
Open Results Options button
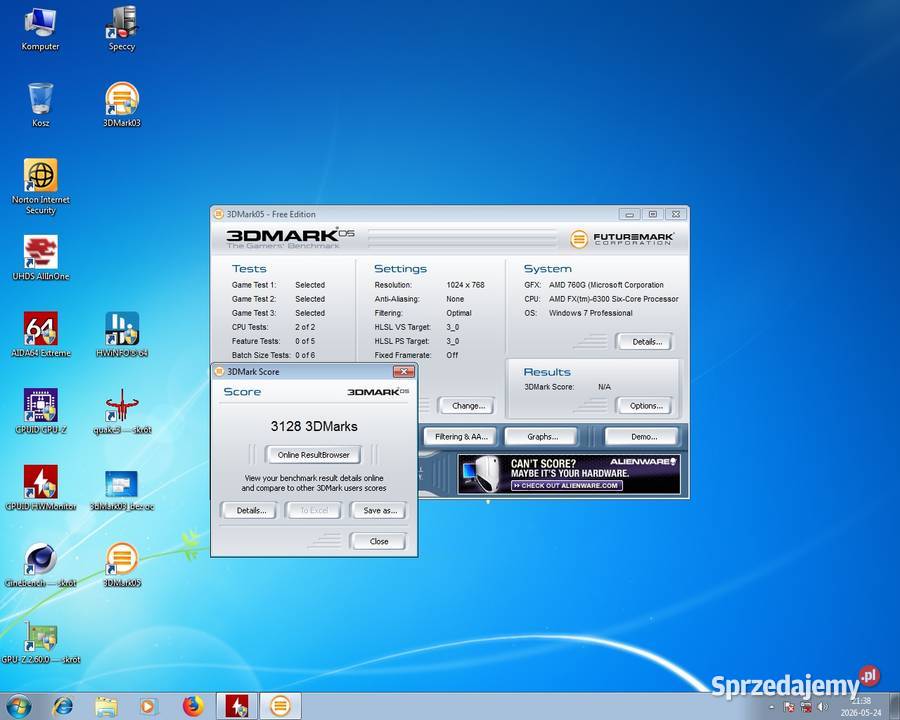646,406
